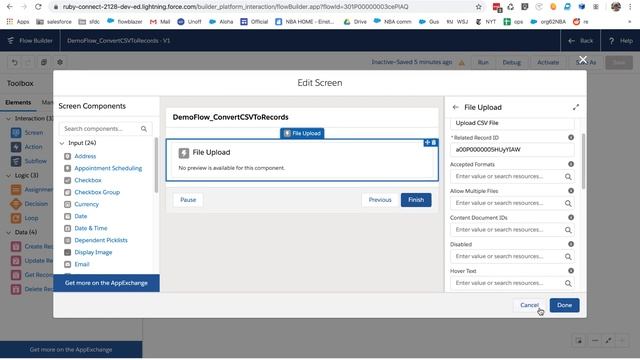Add the Checkbox component

click(88, 180)
